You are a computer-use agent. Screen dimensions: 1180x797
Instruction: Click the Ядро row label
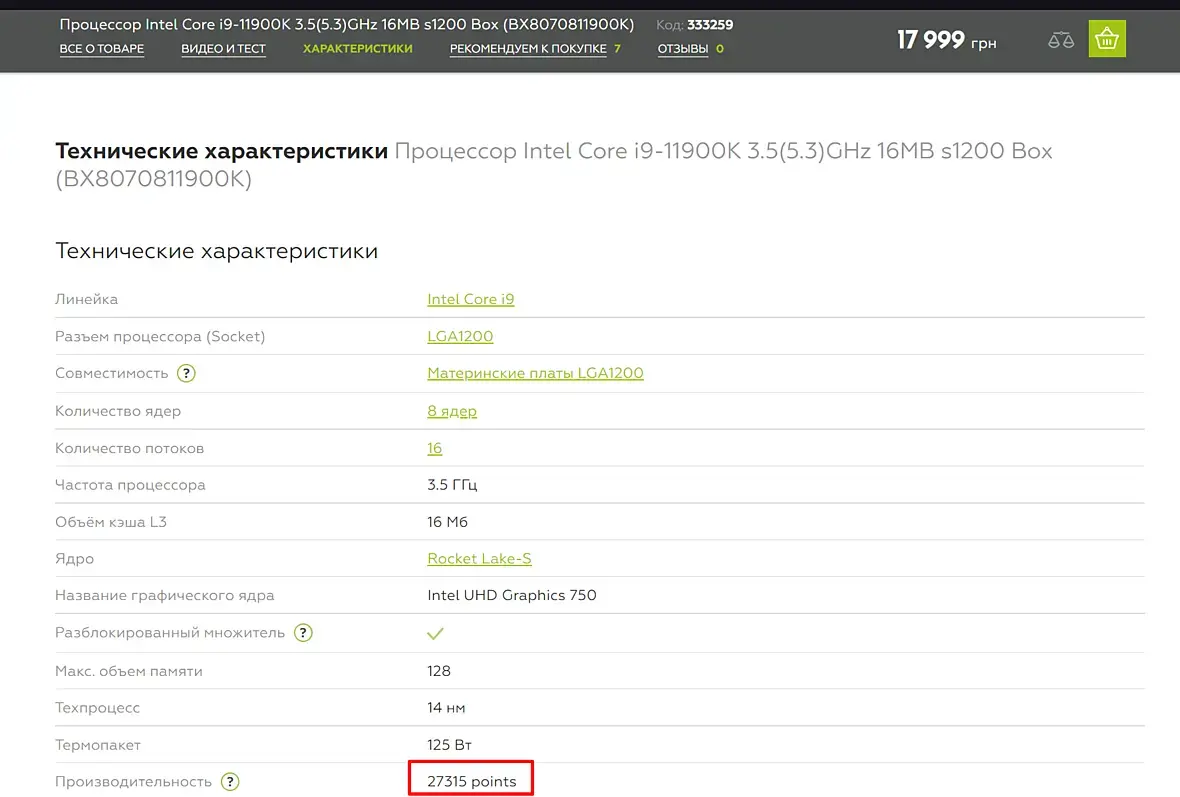(x=75, y=558)
